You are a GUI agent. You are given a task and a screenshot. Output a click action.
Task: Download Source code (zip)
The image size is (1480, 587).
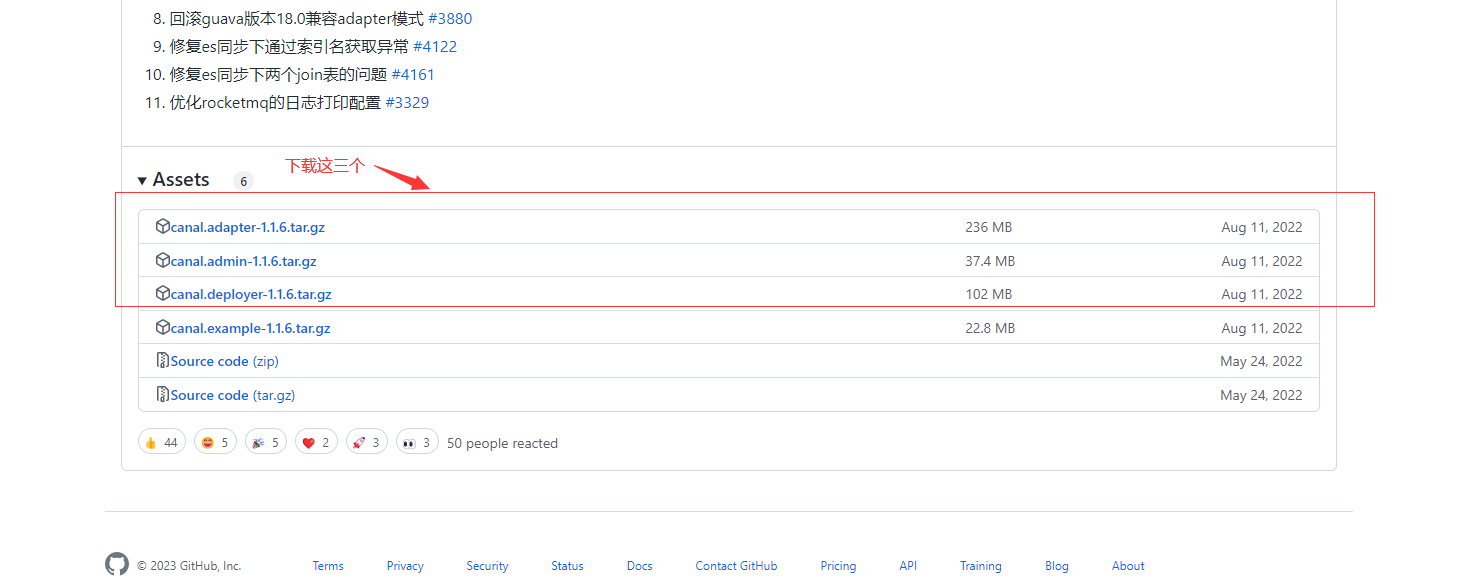click(x=224, y=361)
